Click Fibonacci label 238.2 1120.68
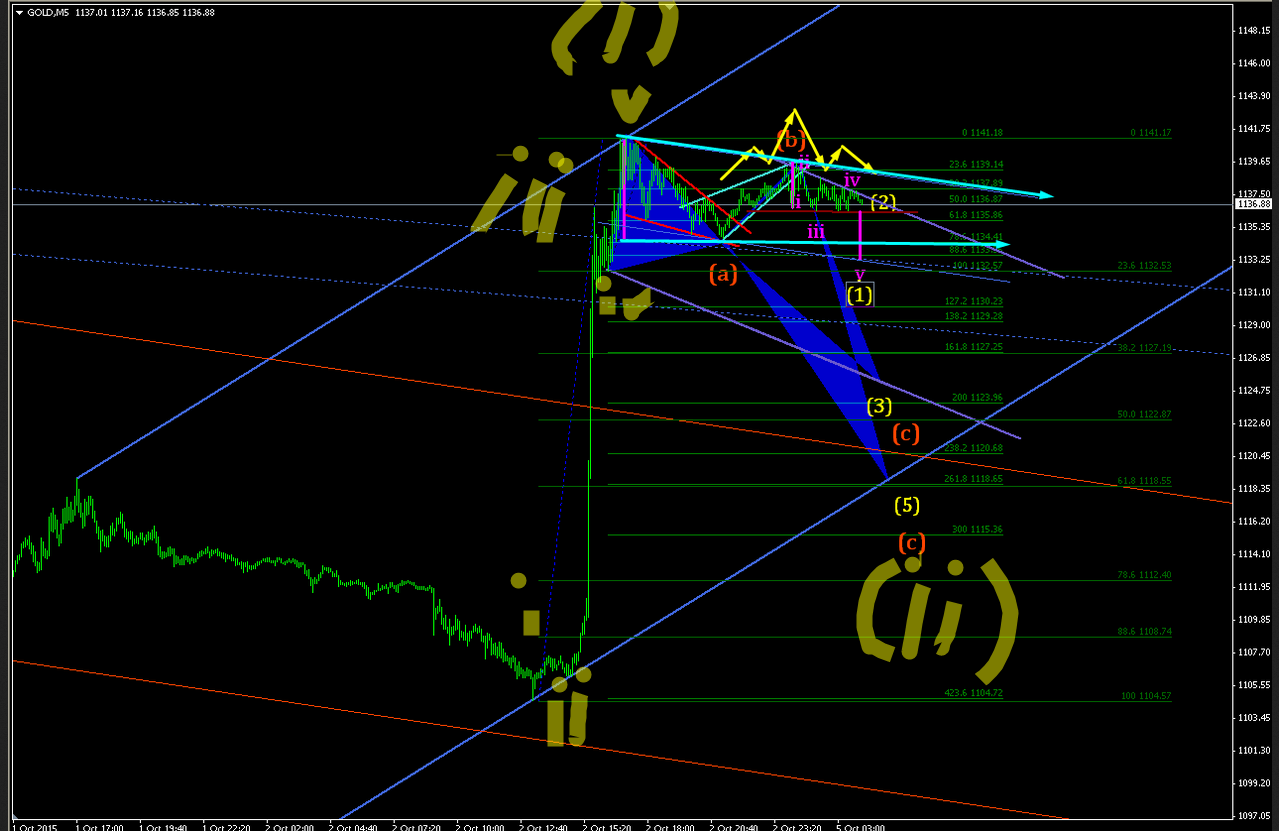1279x831 pixels. (974, 448)
